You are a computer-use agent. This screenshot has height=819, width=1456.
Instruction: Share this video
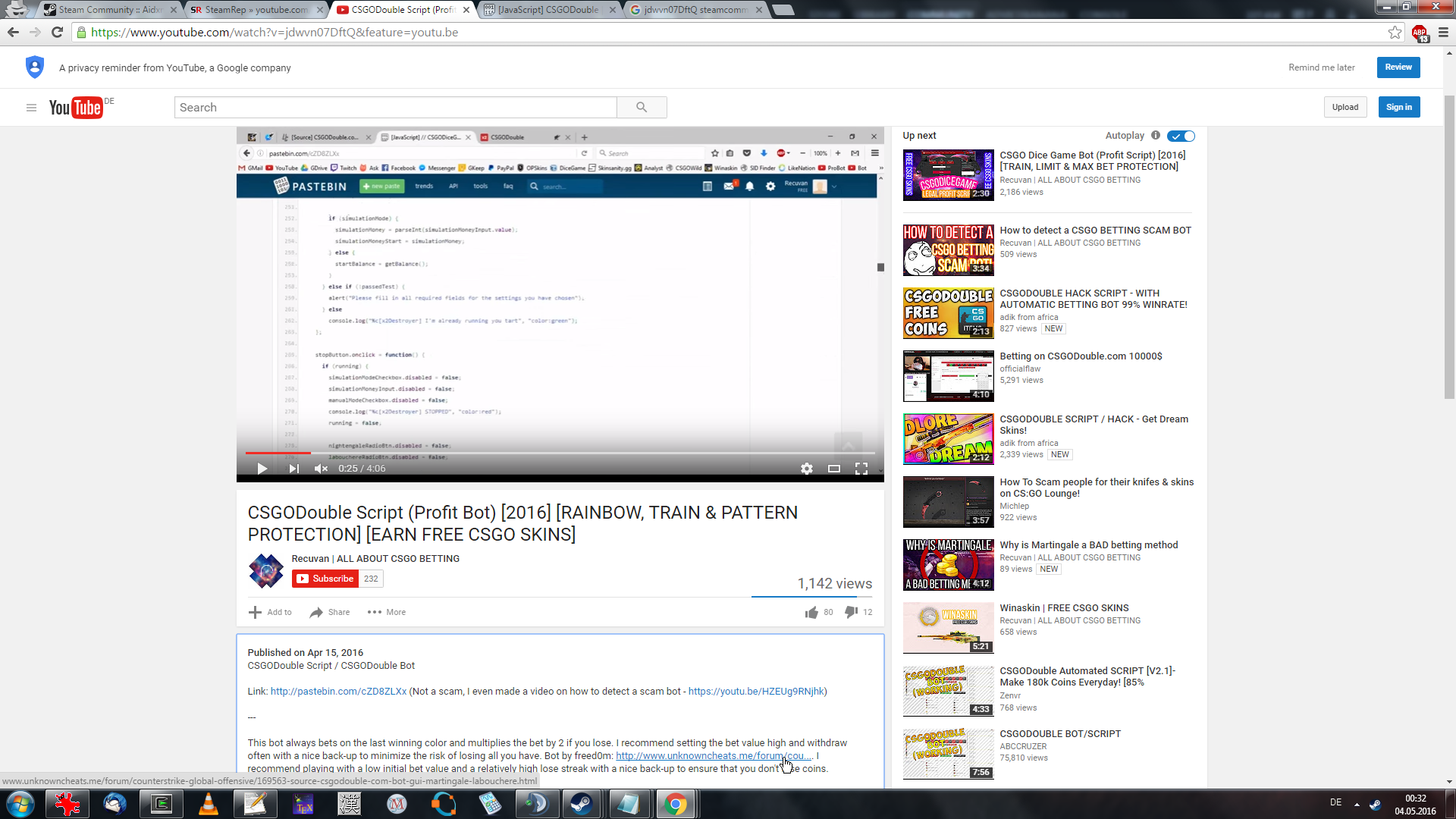[330, 612]
